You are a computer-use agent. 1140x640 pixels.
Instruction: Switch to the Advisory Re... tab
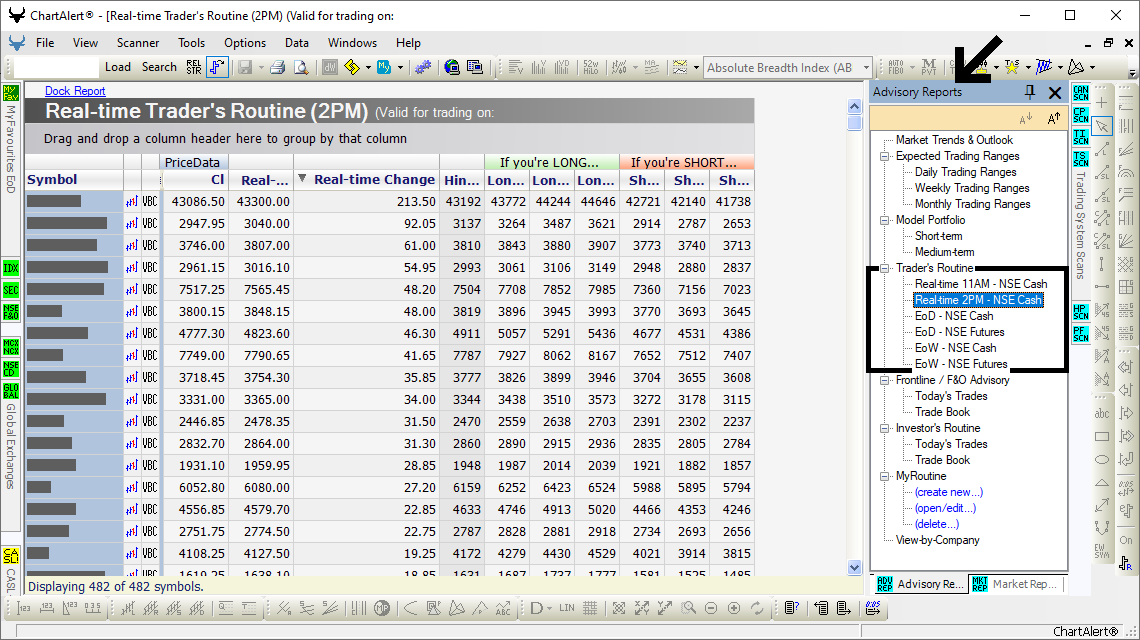(x=920, y=584)
